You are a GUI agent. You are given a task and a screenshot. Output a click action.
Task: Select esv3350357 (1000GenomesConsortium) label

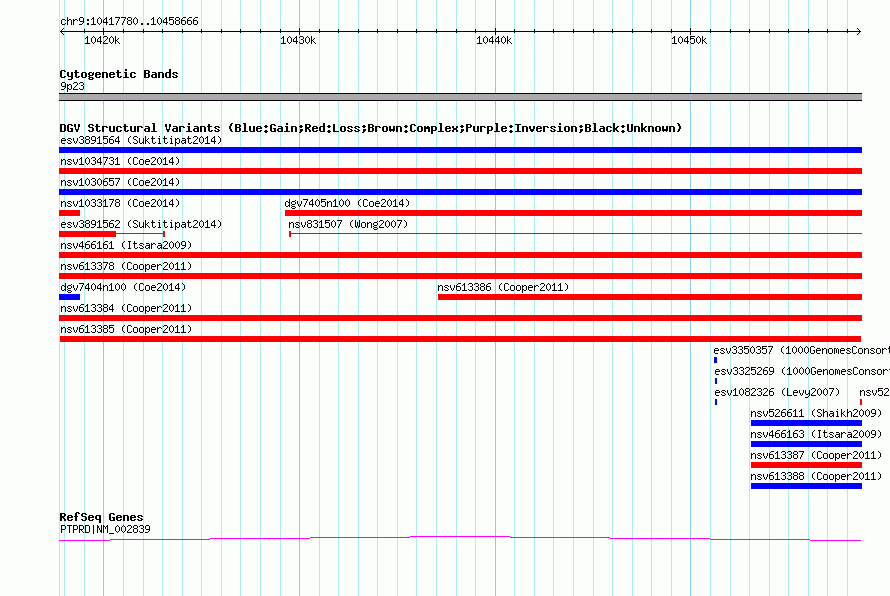pos(801,350)
